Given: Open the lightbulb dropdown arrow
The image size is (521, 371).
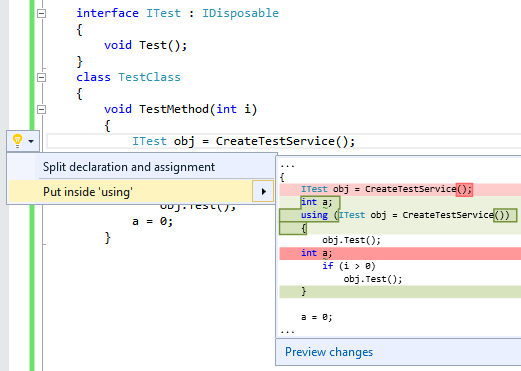Looking at the screenshot, I should (31, 141).
